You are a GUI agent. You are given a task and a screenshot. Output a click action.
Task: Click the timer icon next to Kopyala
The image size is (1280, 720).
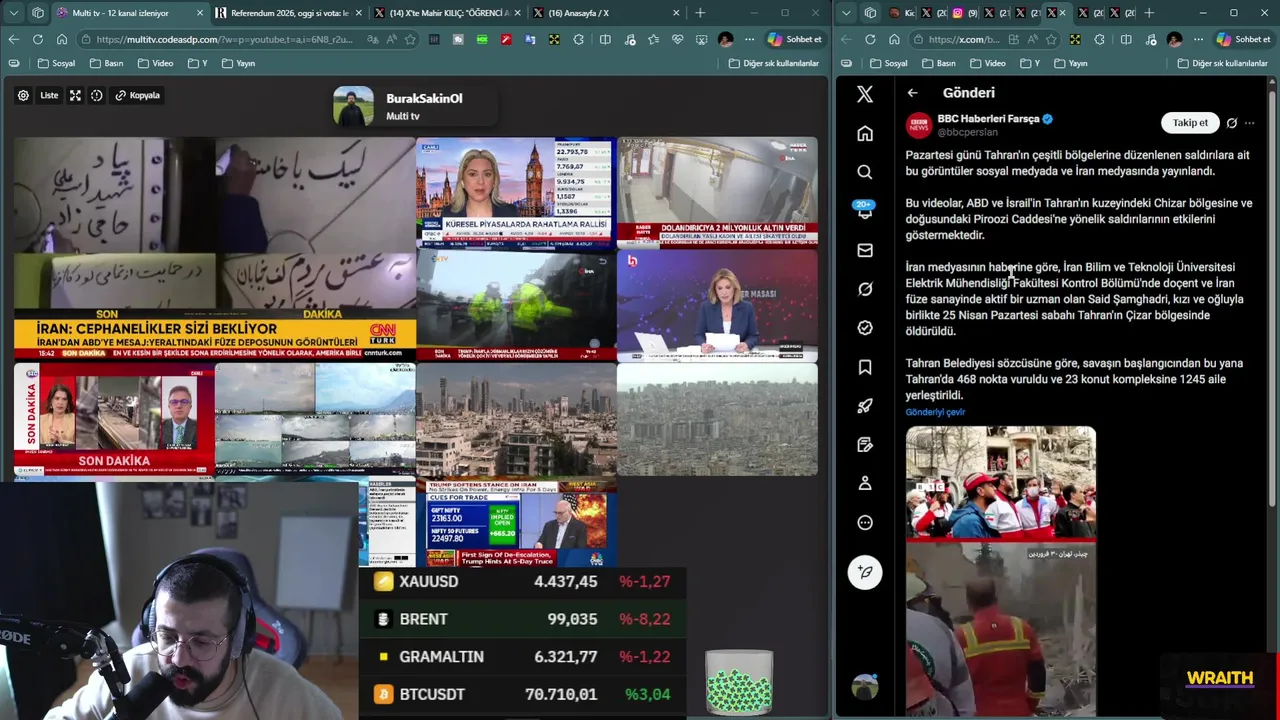tap(97, 95)
